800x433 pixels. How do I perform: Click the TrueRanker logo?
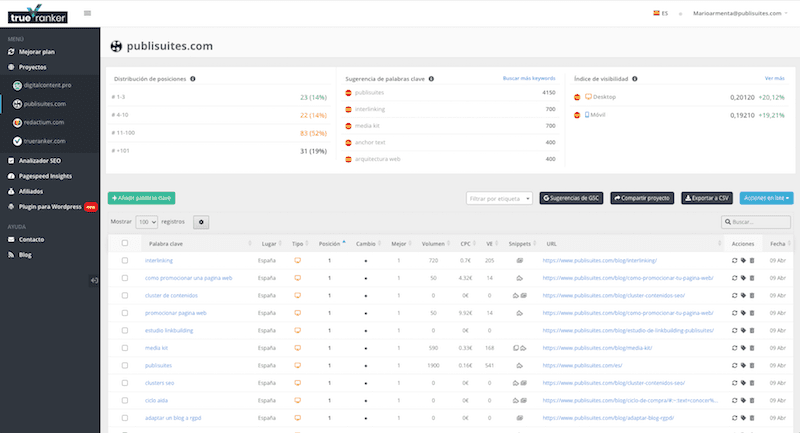click(x=38, y=14)
